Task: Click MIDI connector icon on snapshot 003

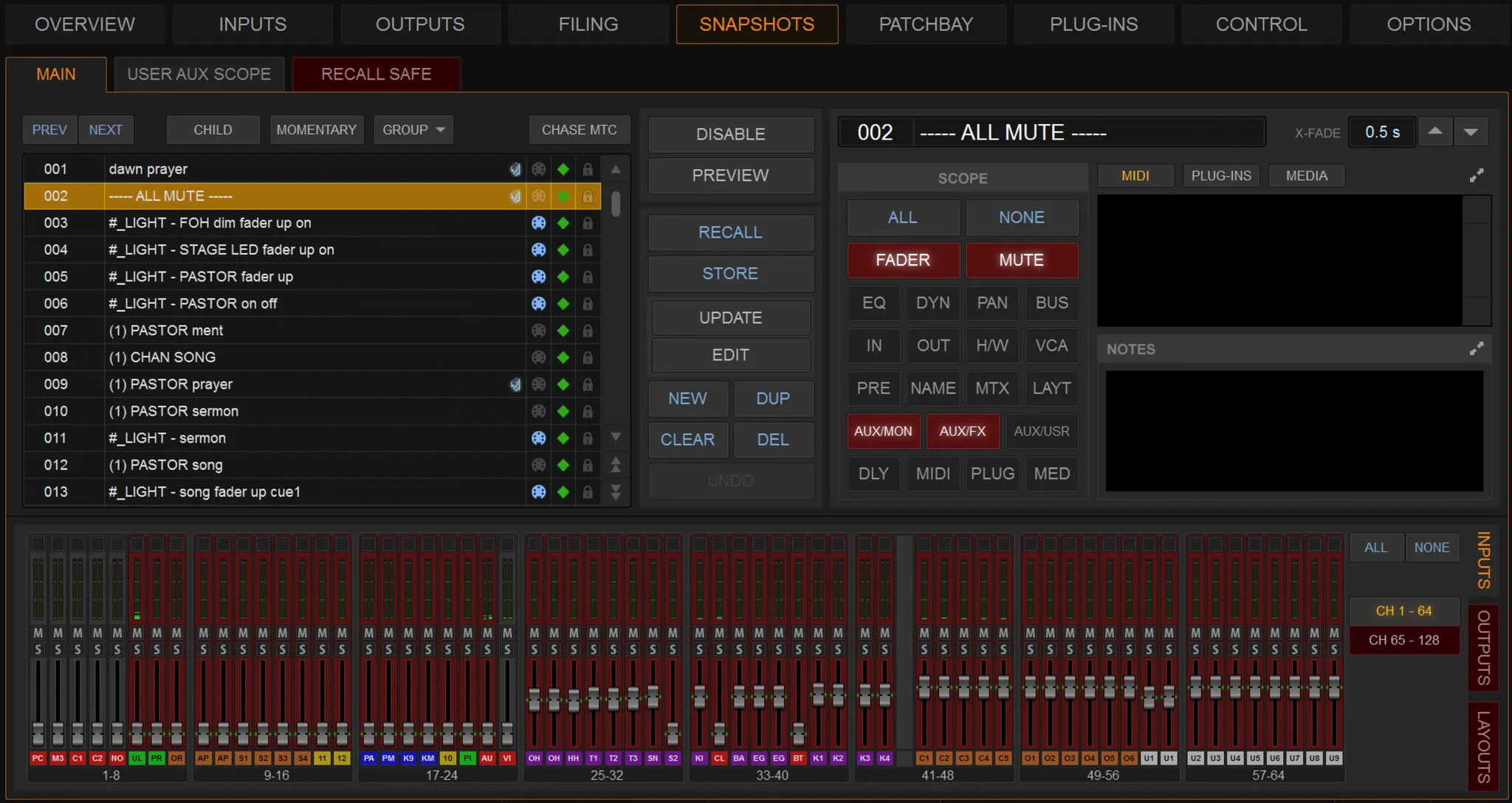Action: [539, 223]
